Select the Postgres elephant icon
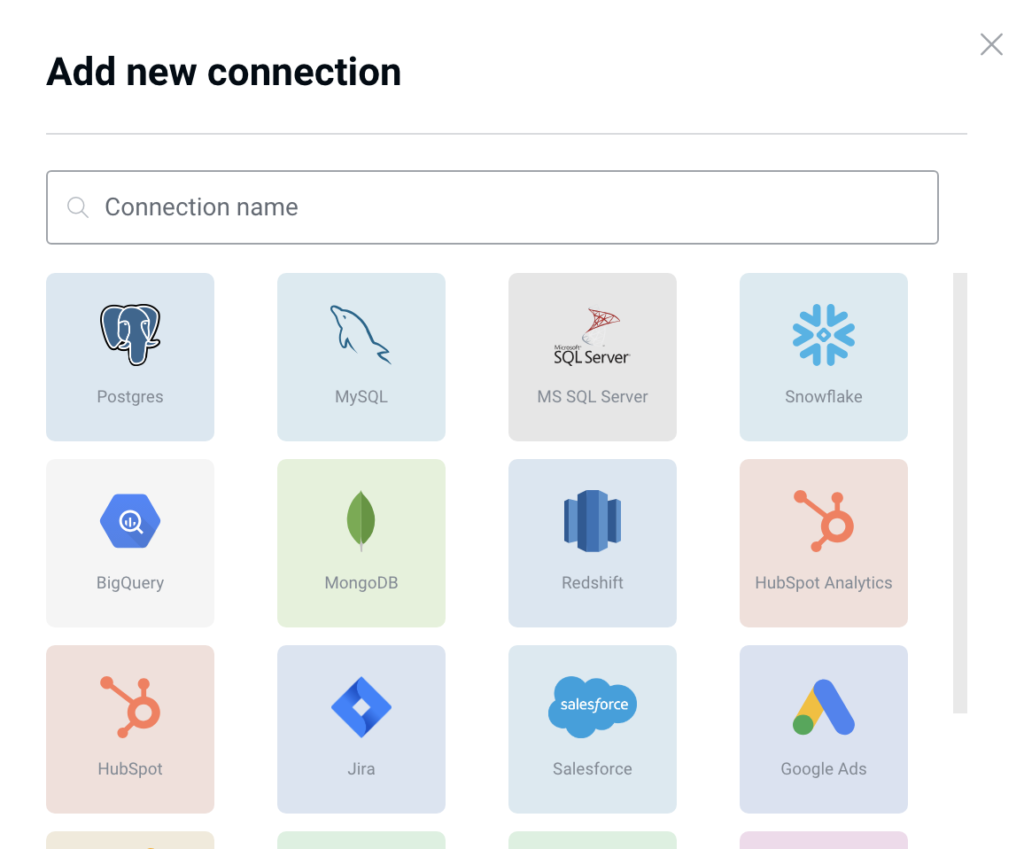The width and height of the screenshot is (1024, 849). click(x=130, y=334)
